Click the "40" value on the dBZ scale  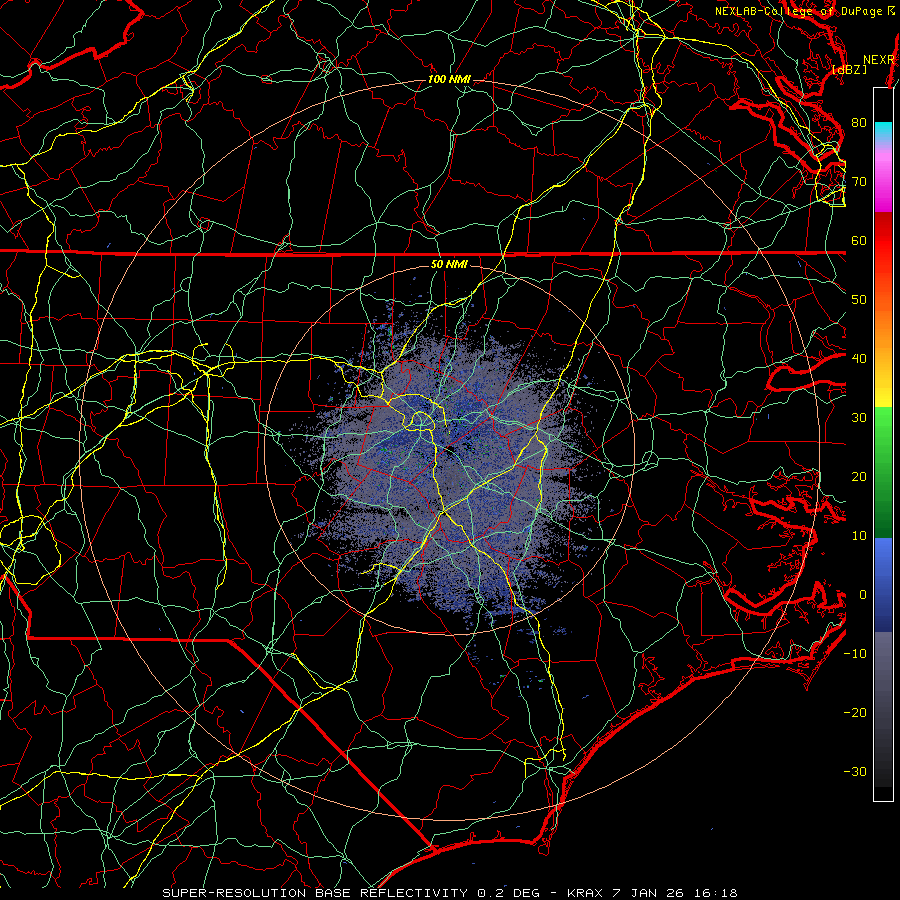coord(859,359)
